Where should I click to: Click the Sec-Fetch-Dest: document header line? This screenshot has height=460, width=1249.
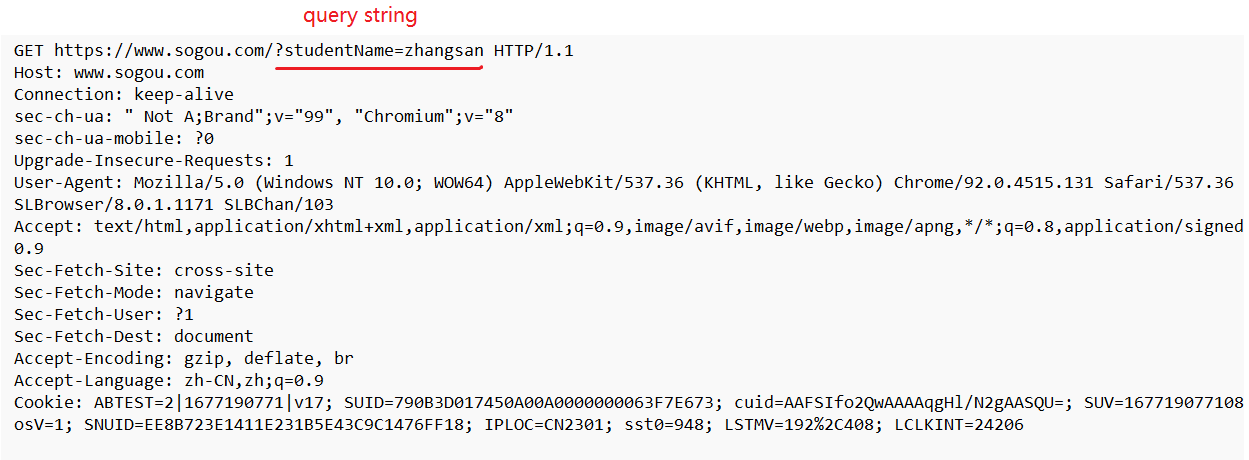tap(134, 336)
